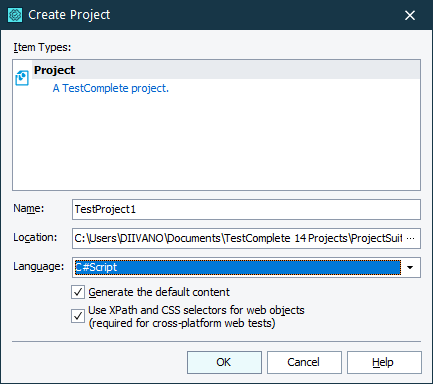Click the 'A TestComplete project.' description
Image resolution: width=433 pixels, height=384 pixels.
pos(111,88)
